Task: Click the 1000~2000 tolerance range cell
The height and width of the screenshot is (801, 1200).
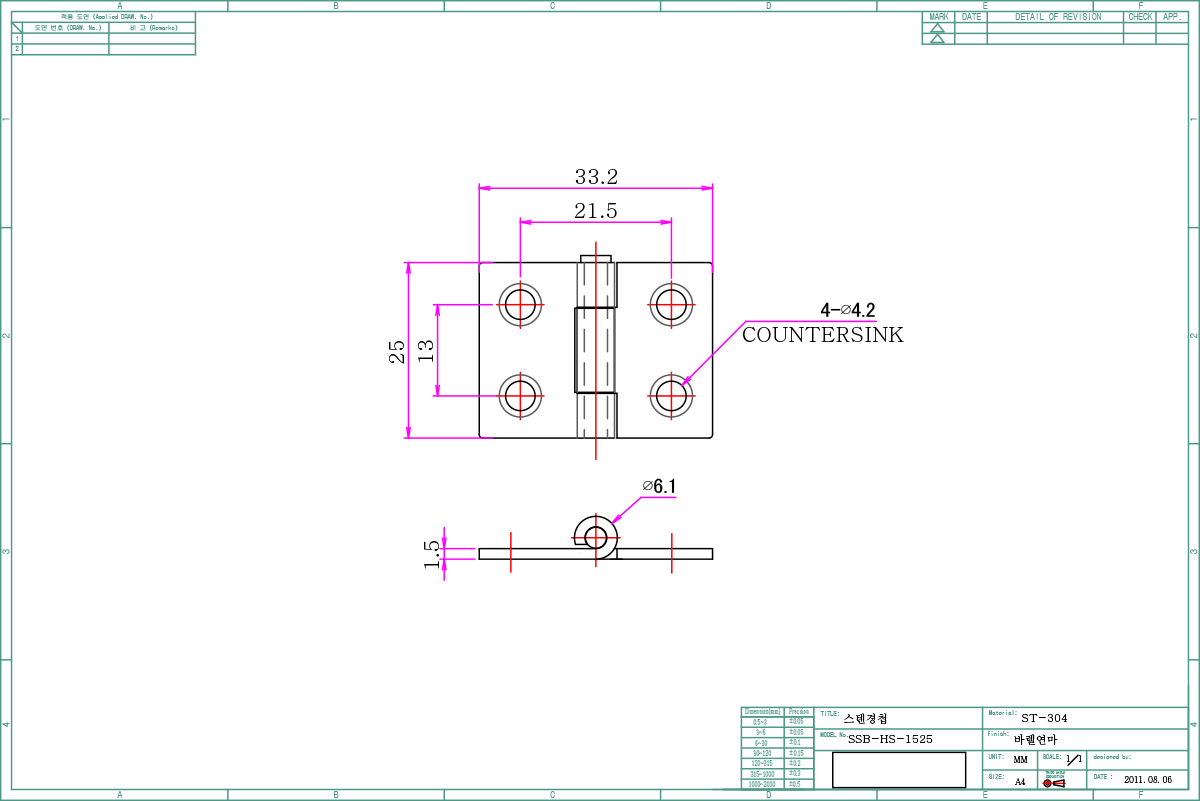Action: [x=761, y=784]
